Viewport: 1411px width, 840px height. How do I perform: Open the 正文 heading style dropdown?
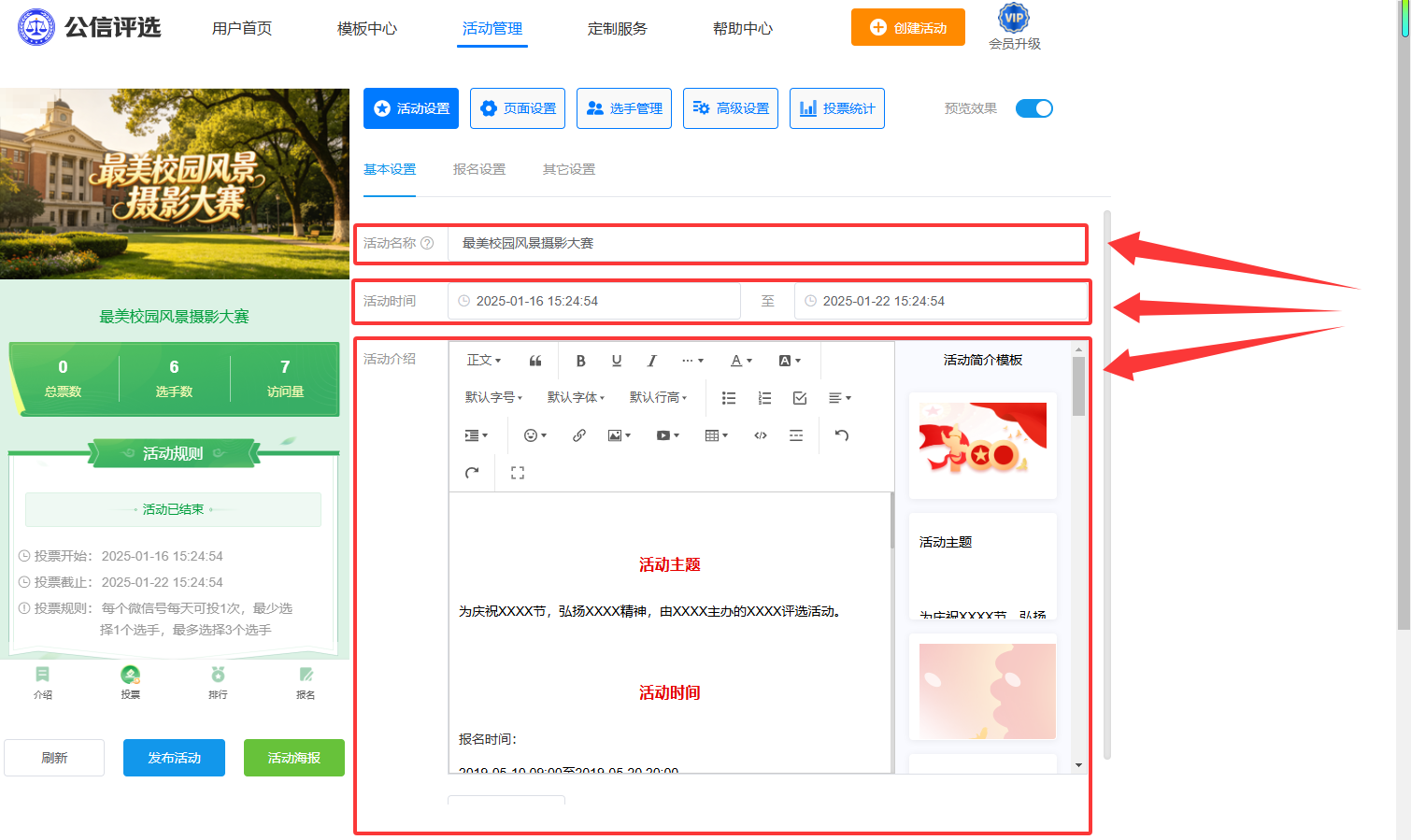pos(484,361)
